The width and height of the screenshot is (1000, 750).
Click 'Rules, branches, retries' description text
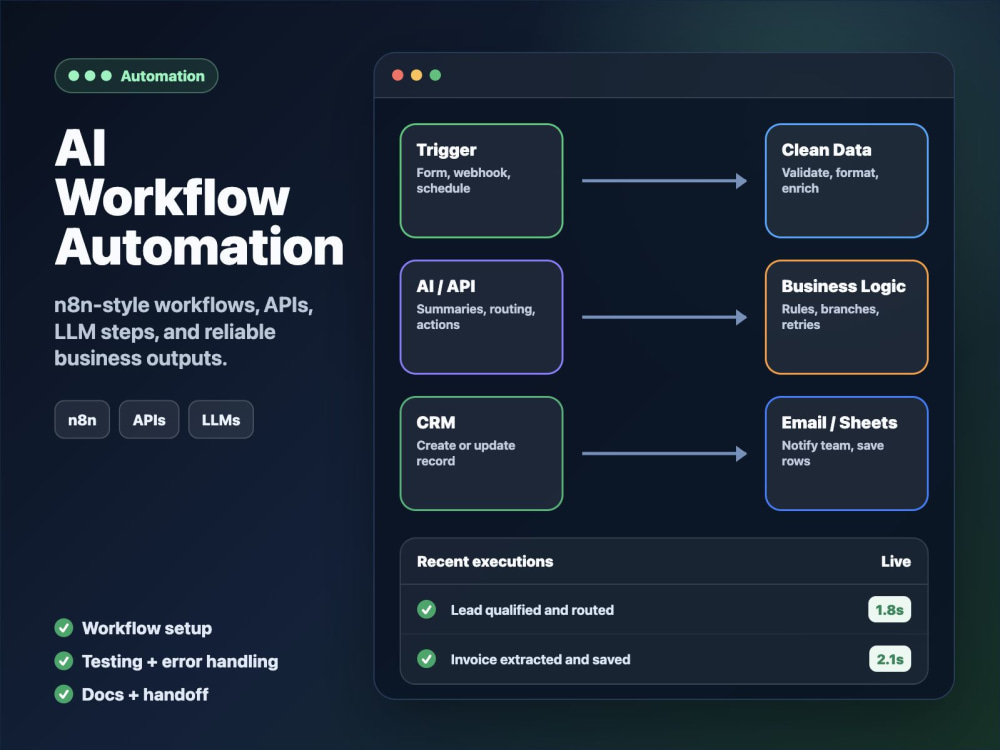[830, 317]
